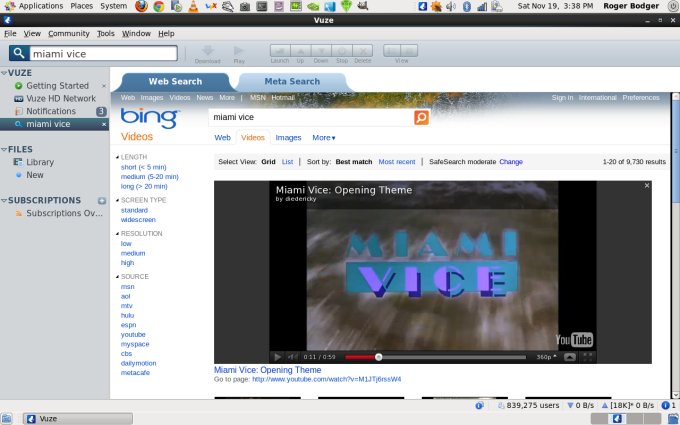Image resolution: width=680 pixels, height=425 pixels.
Task: Open Getting Started in the sidebar
Action: click(x=57, y=86)
